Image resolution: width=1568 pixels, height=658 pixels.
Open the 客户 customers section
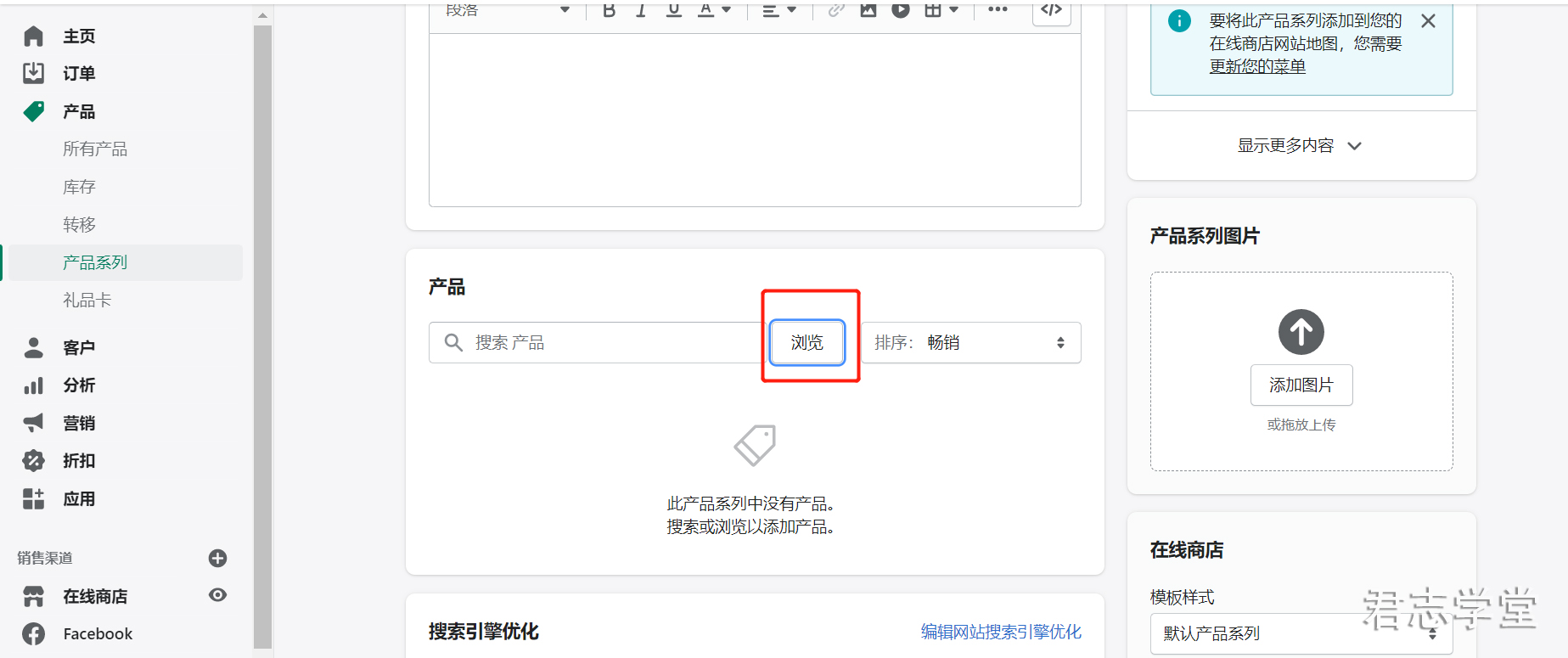79,347
